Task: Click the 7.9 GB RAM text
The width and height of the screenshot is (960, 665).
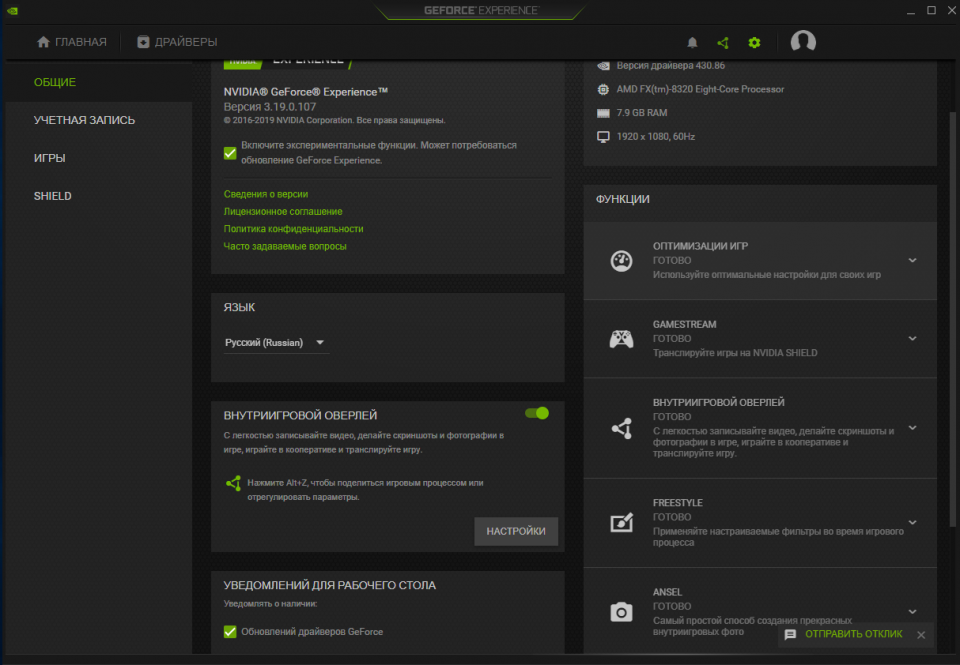Action: click(642, 113)
